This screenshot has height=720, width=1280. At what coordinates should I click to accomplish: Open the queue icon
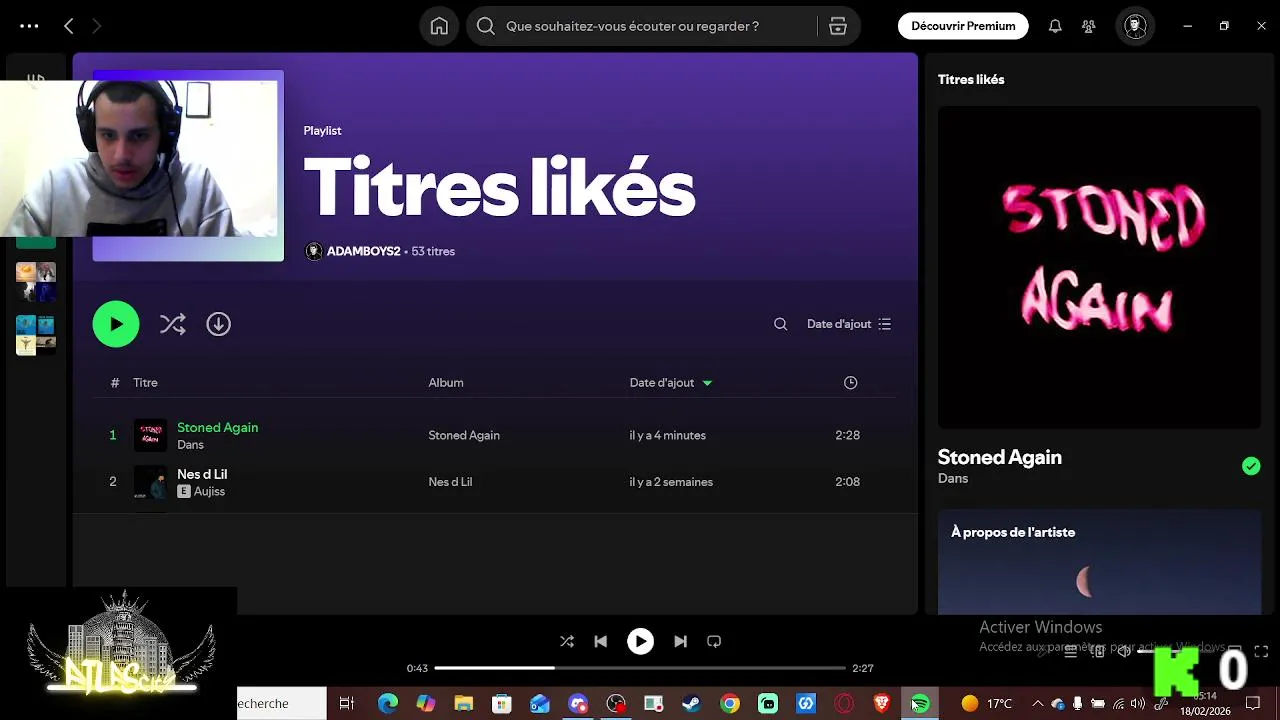point(1070,651)
